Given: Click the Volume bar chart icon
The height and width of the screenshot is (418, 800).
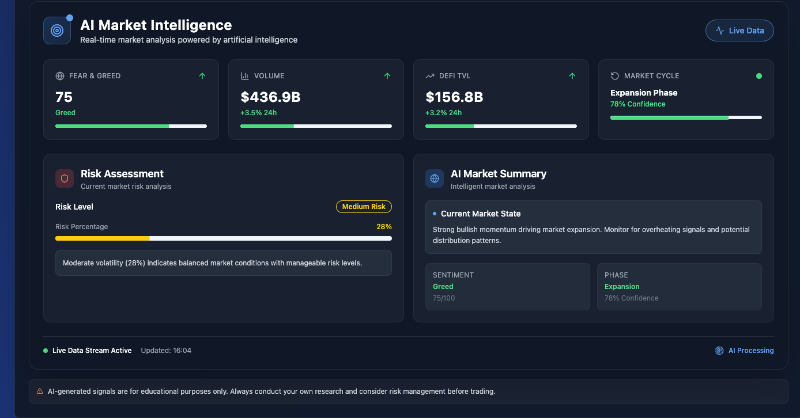Looking at the screenshot, I should [244, 76].
